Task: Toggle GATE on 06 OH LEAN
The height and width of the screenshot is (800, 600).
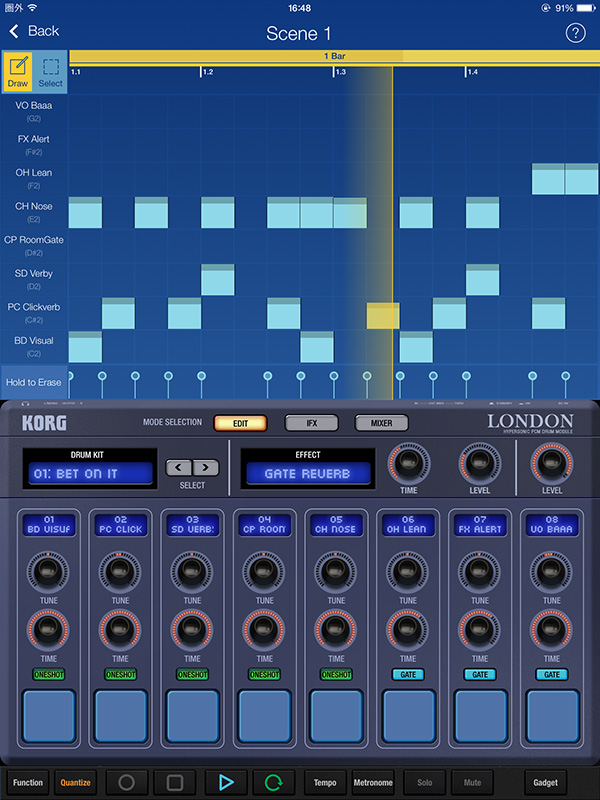Action: tap(408, 674)
